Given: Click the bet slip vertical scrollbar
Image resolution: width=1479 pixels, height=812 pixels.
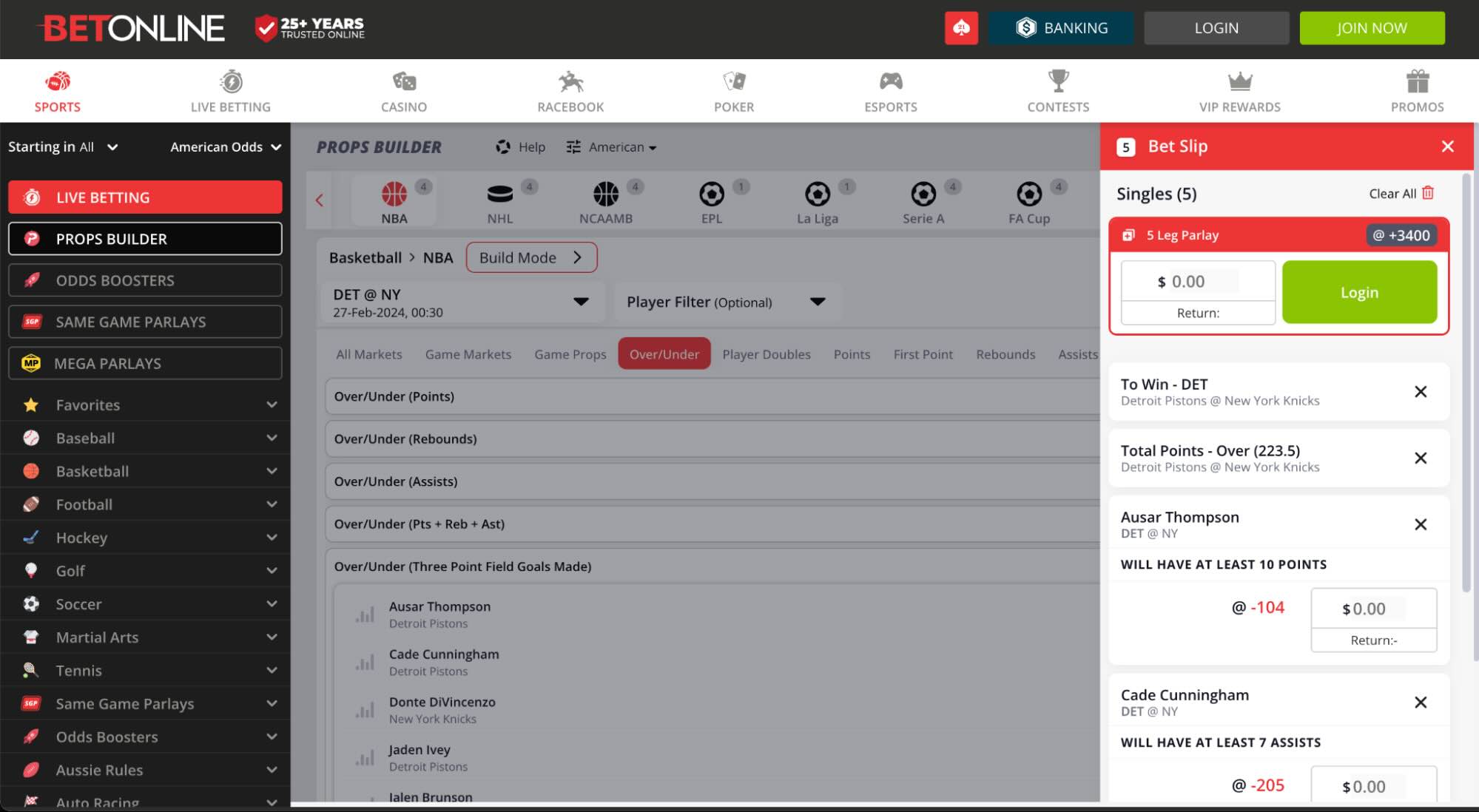Looking at the screenshot, I should coord(1466,382).
